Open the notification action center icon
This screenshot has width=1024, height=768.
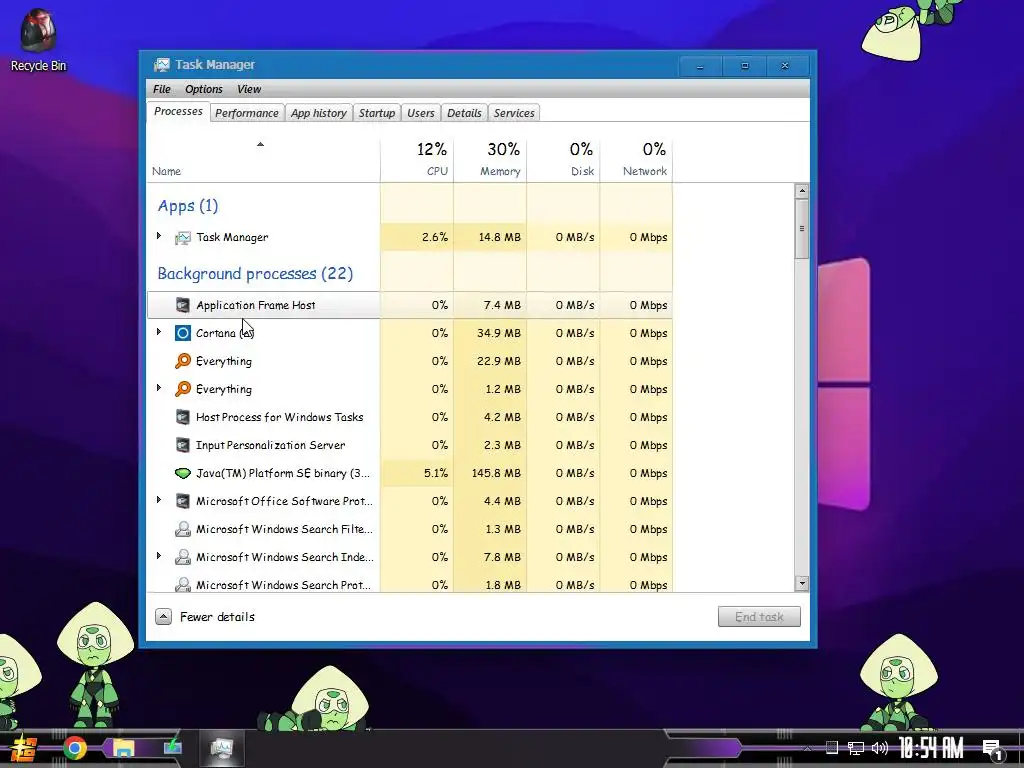coord(992,749)
